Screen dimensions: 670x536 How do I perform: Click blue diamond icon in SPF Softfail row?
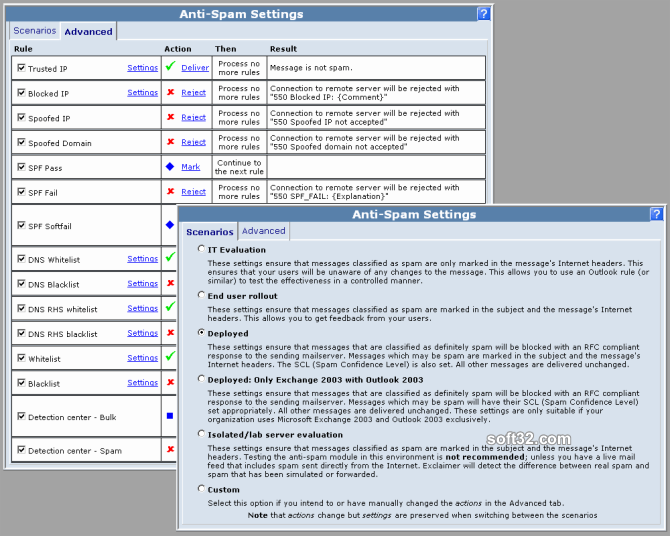coord(170,225)
